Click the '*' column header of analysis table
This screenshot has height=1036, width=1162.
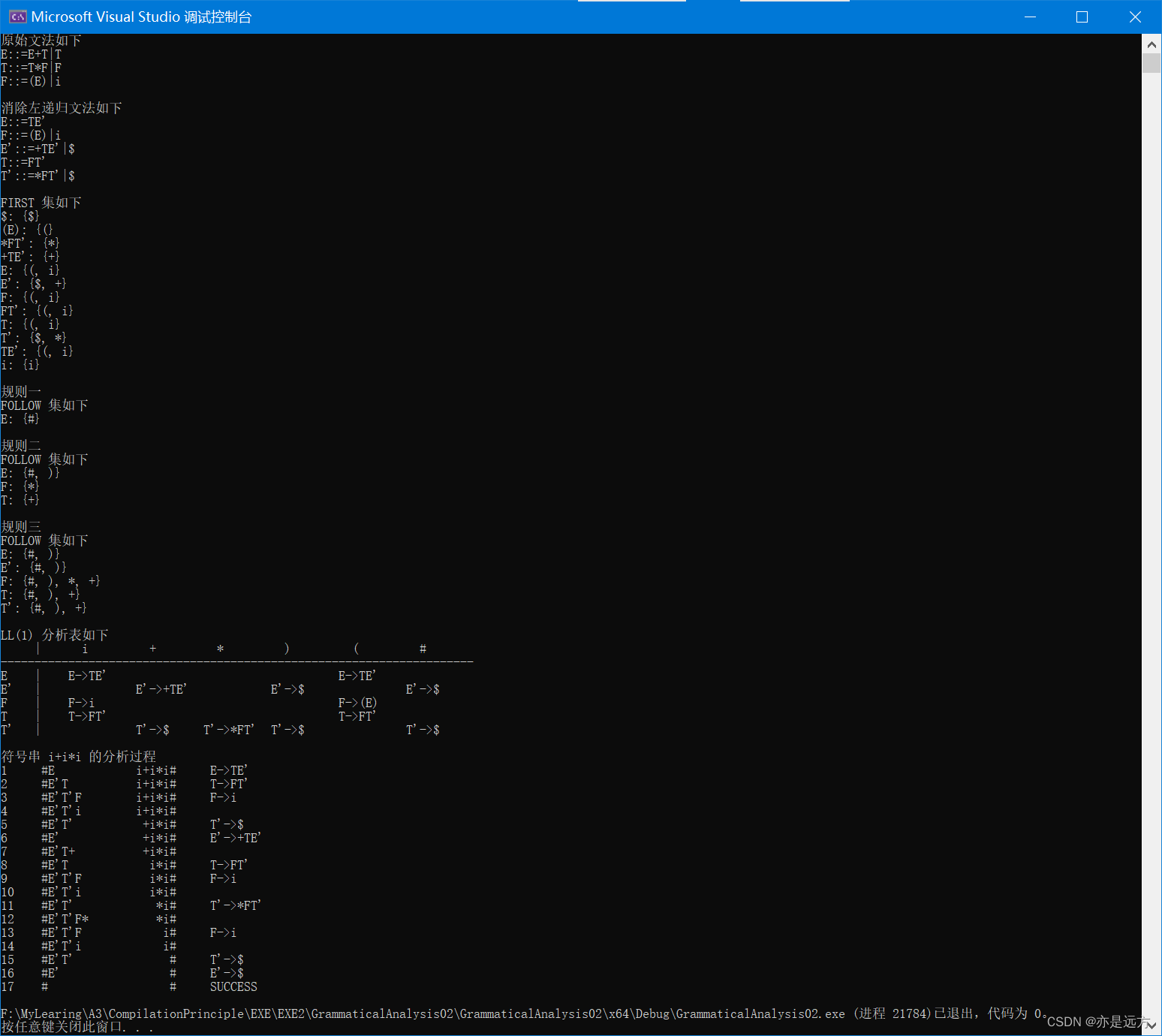tap(220, 649)
